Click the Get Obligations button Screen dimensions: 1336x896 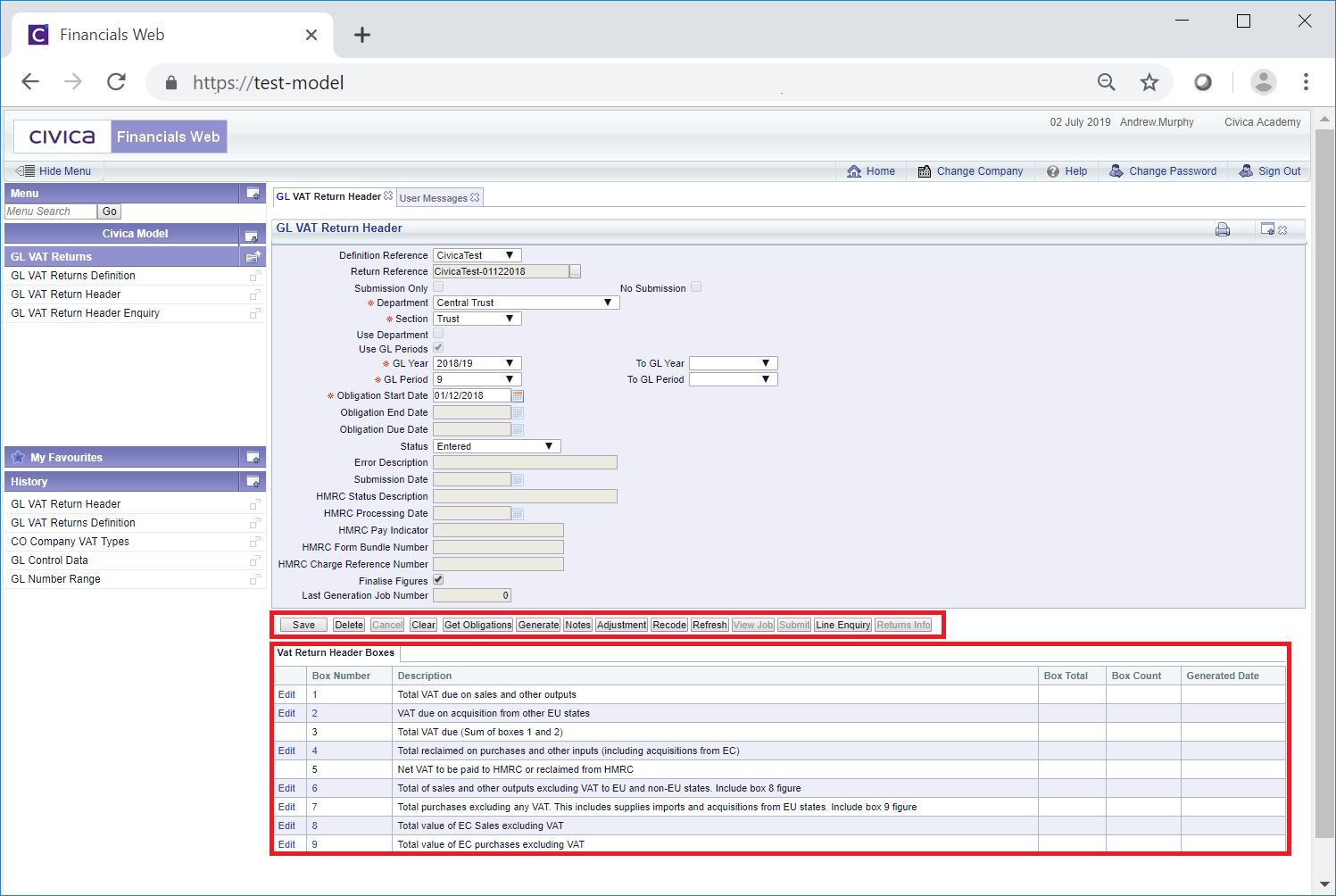478,625
